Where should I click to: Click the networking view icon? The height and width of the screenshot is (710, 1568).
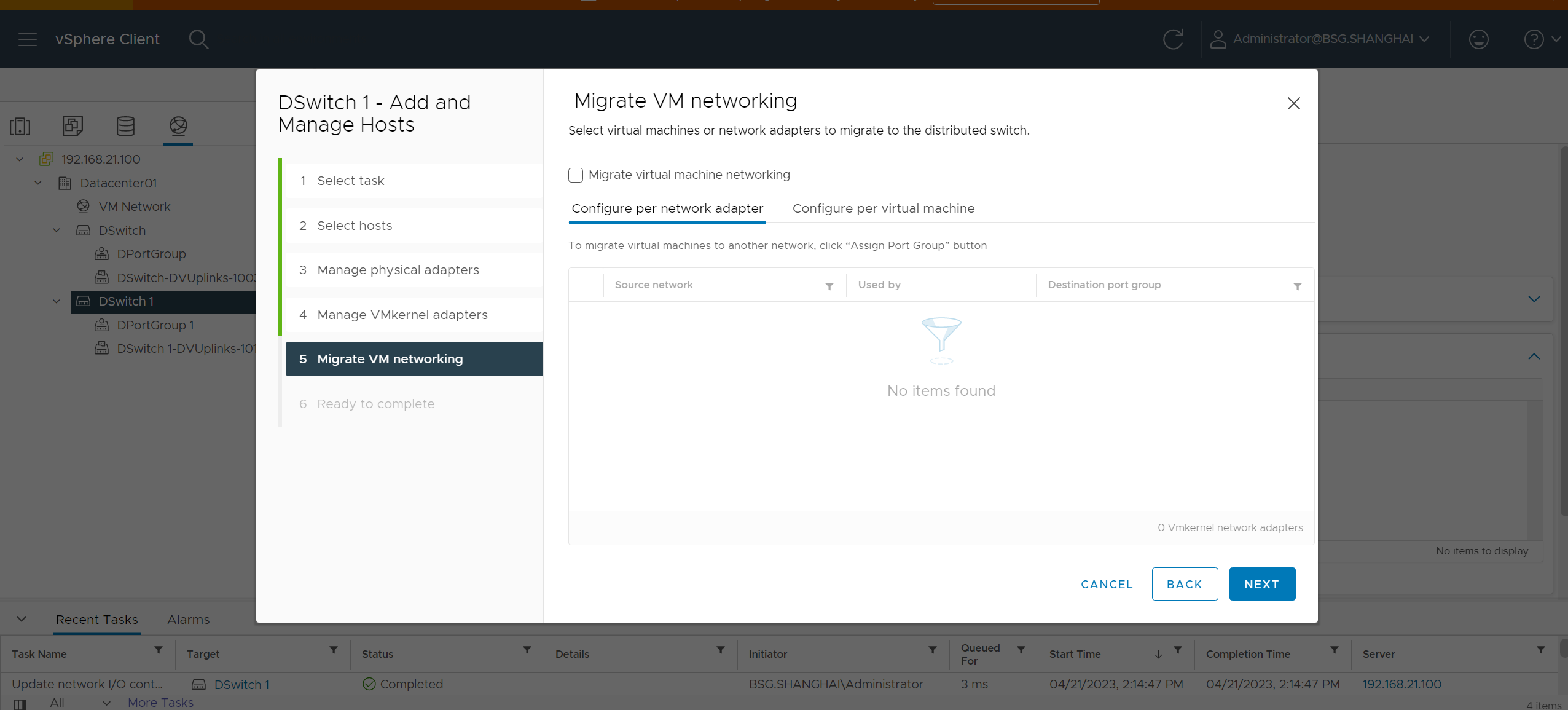177,125
